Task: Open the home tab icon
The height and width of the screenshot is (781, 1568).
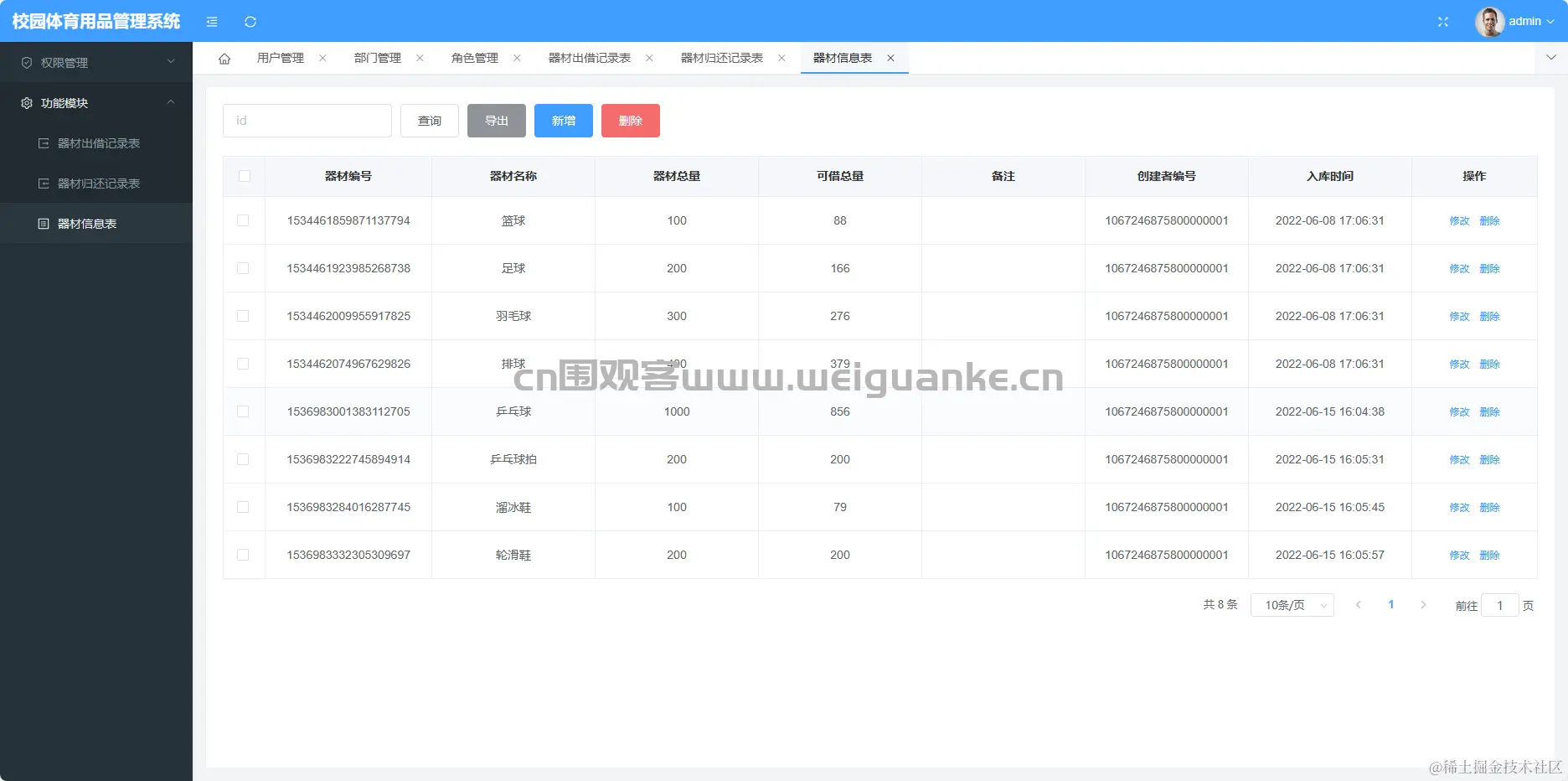Action: (x=224, y=59)
